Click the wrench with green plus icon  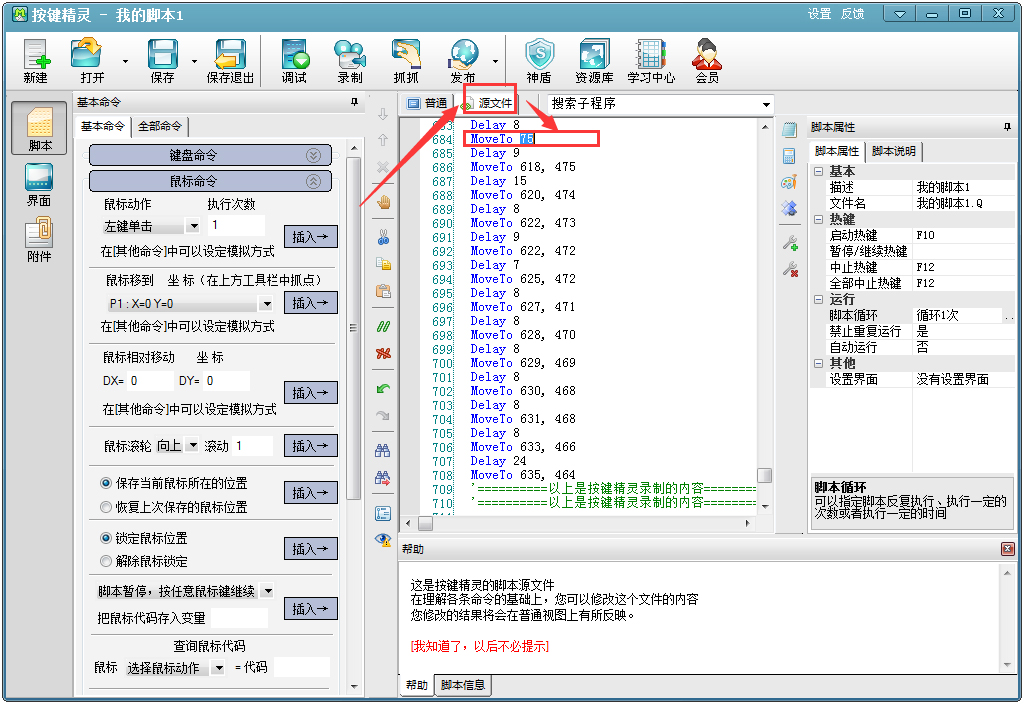tap(790, 244)
